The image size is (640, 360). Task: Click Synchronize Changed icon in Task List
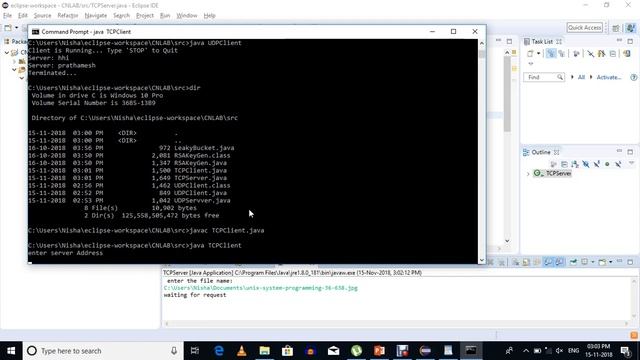click(x=601, y=53)
